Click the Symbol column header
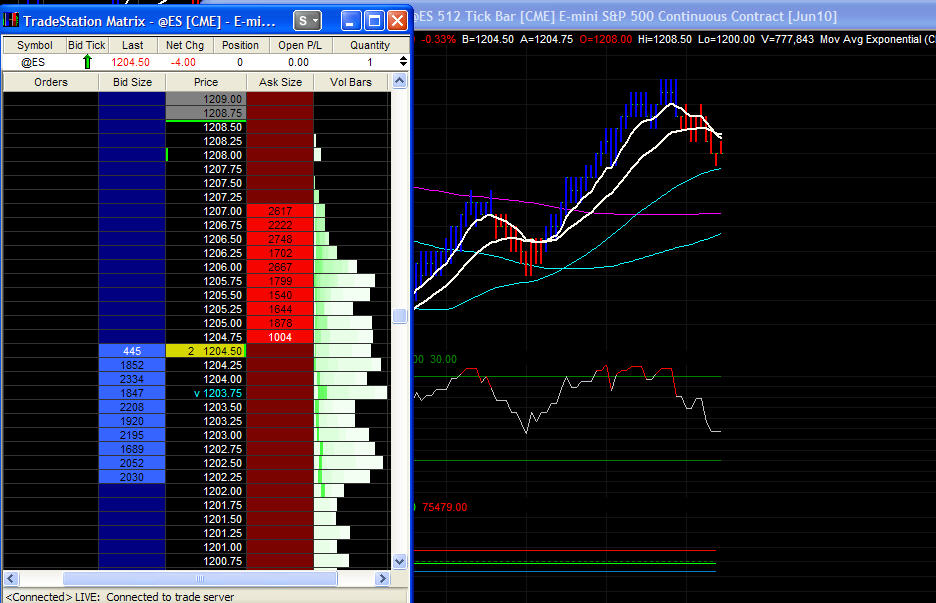The height and width of the screenshot is (603, 936). [35, 45]
